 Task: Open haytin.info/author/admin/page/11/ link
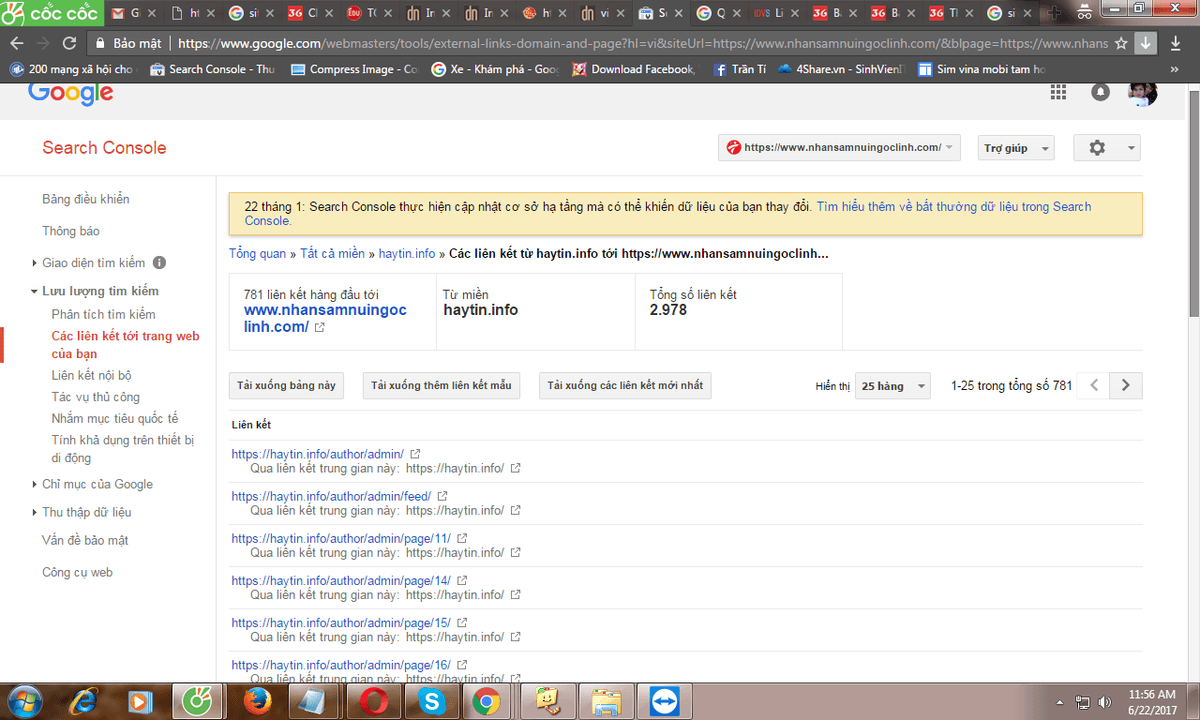point(341,538)
